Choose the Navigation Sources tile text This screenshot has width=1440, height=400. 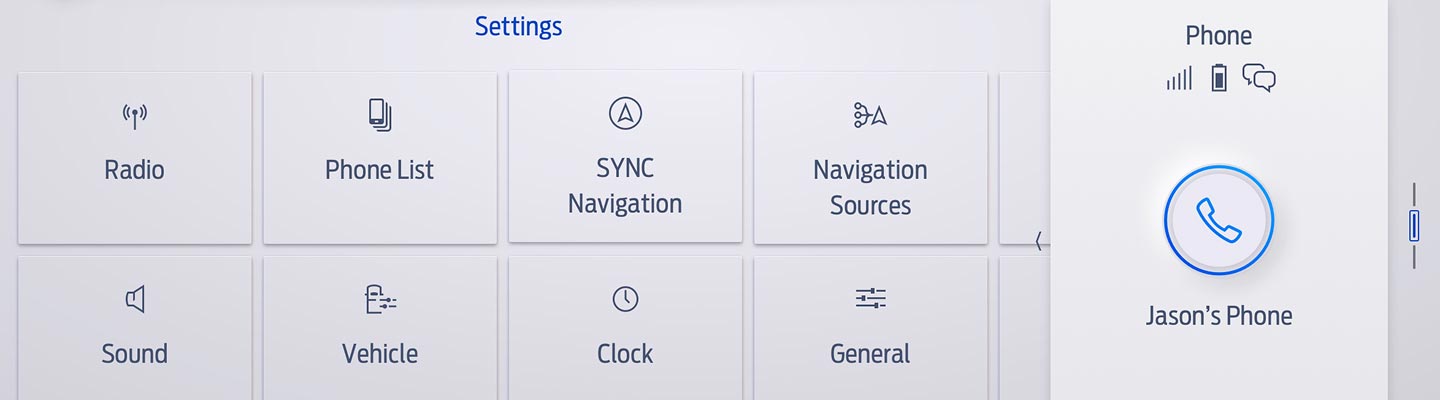point(870,187)
